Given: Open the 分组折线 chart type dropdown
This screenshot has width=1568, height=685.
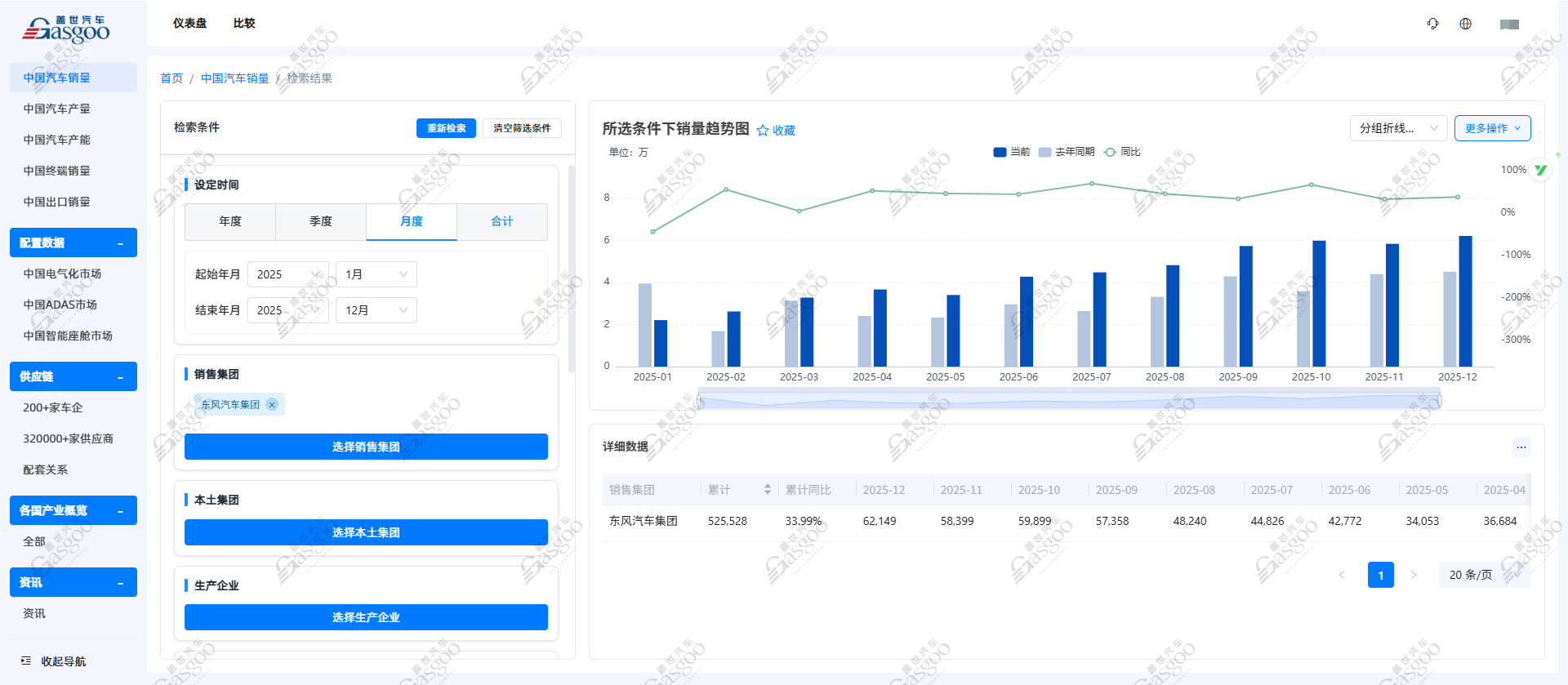Looking at the screenshot, I should (1398, 128).
